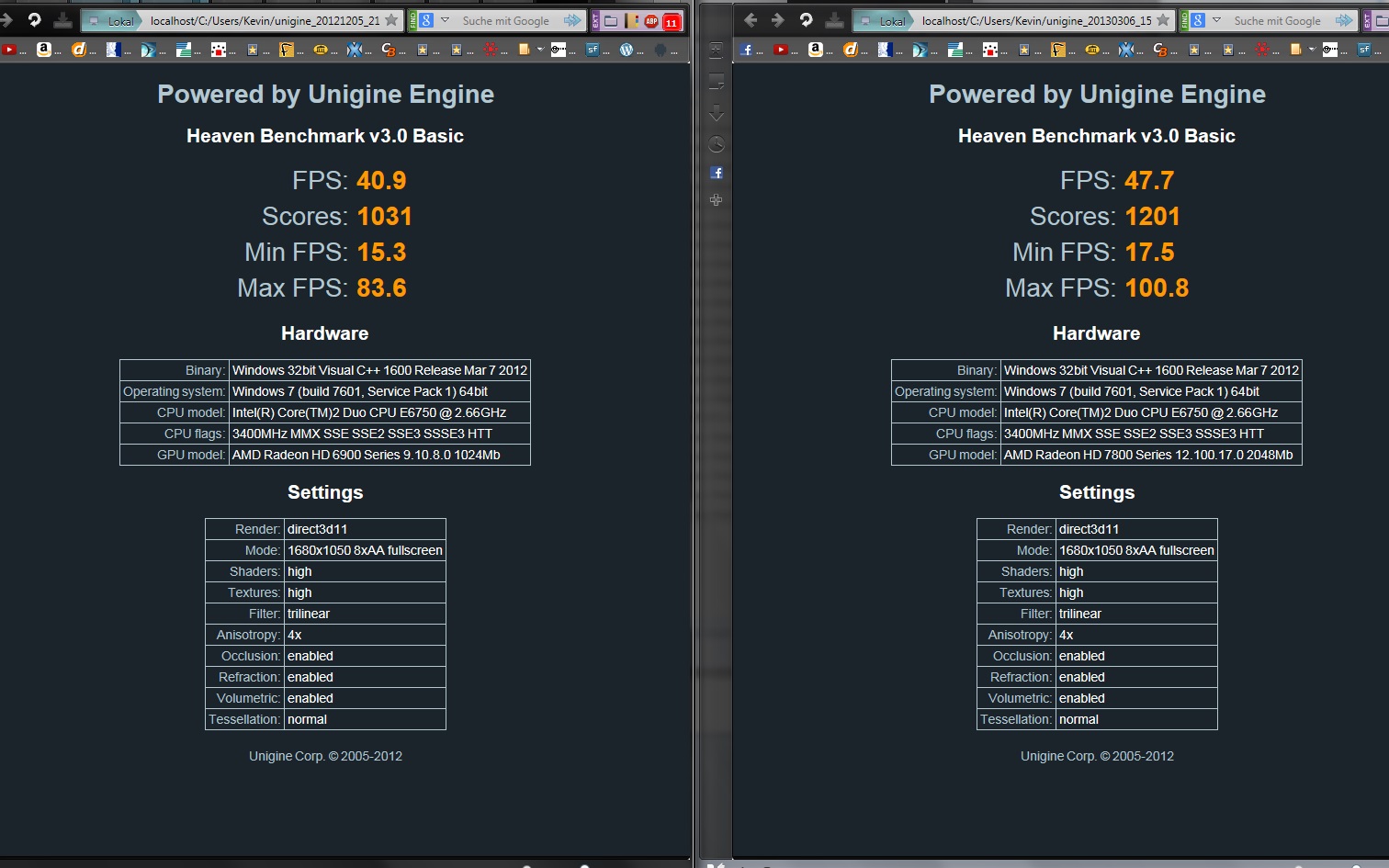
Task: Click the Min FPS value 15.3
Action: (381, 252)
